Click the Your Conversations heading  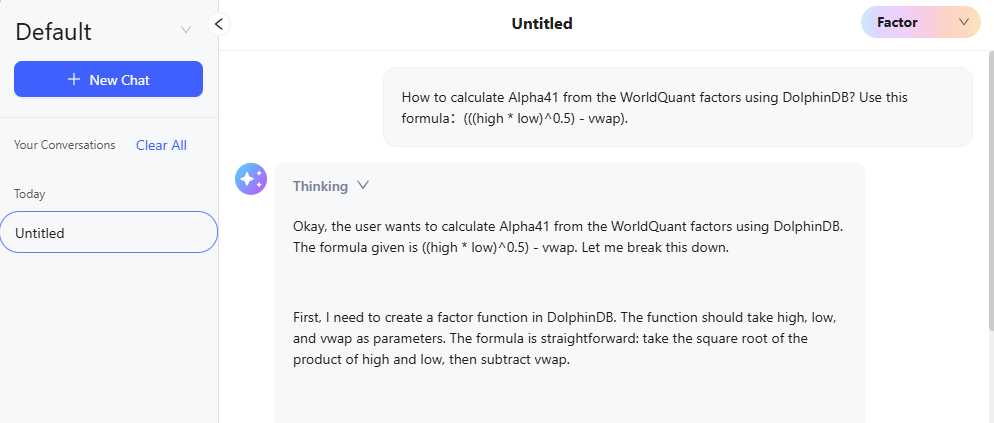(64, 145)
